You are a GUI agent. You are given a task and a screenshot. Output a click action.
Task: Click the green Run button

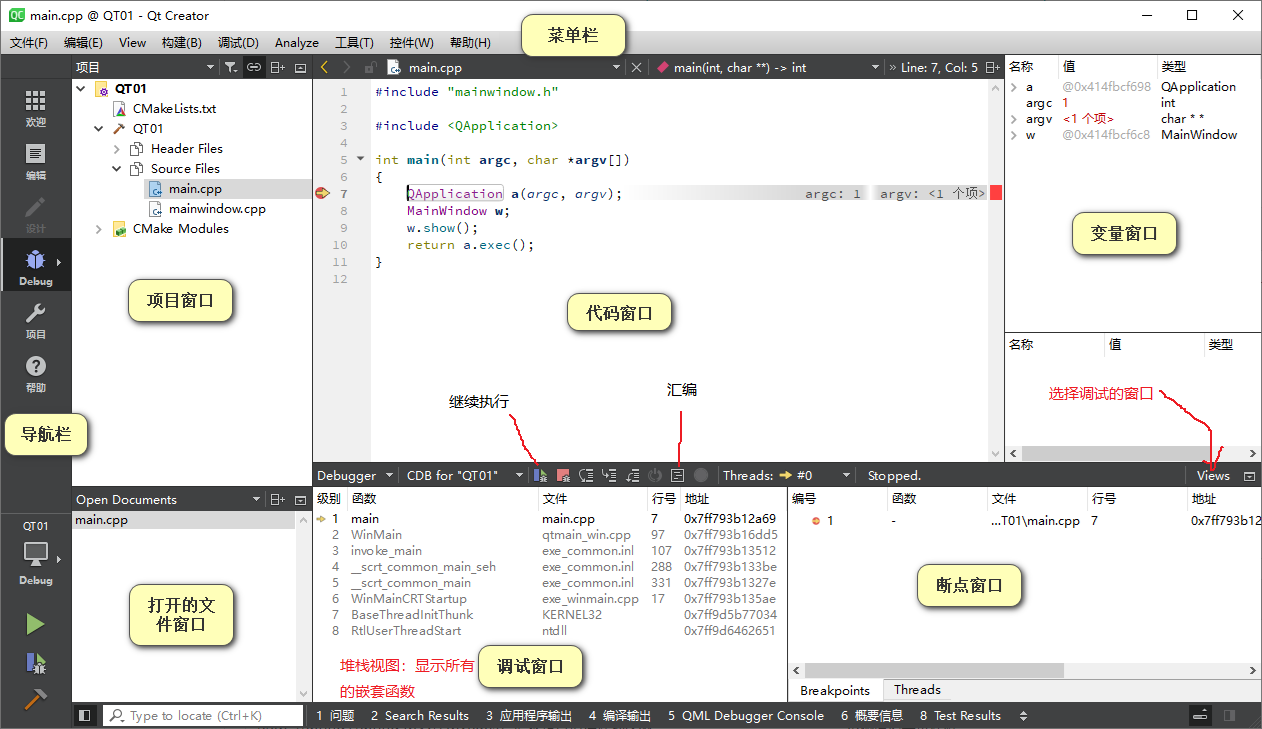point(36,624)
